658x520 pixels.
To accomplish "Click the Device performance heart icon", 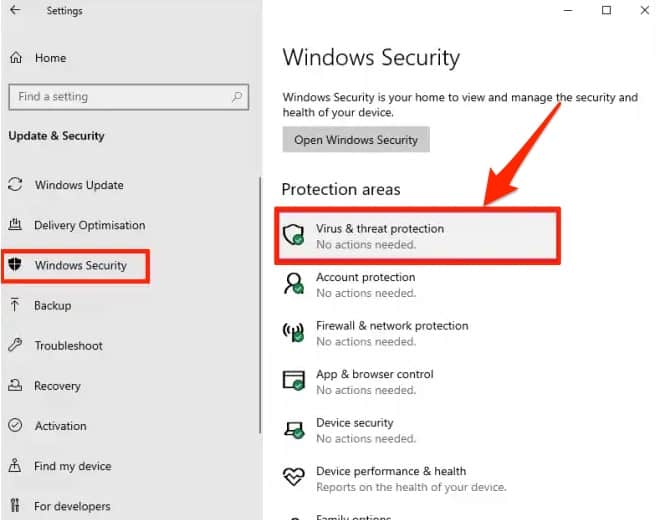I will click(294, 478).
